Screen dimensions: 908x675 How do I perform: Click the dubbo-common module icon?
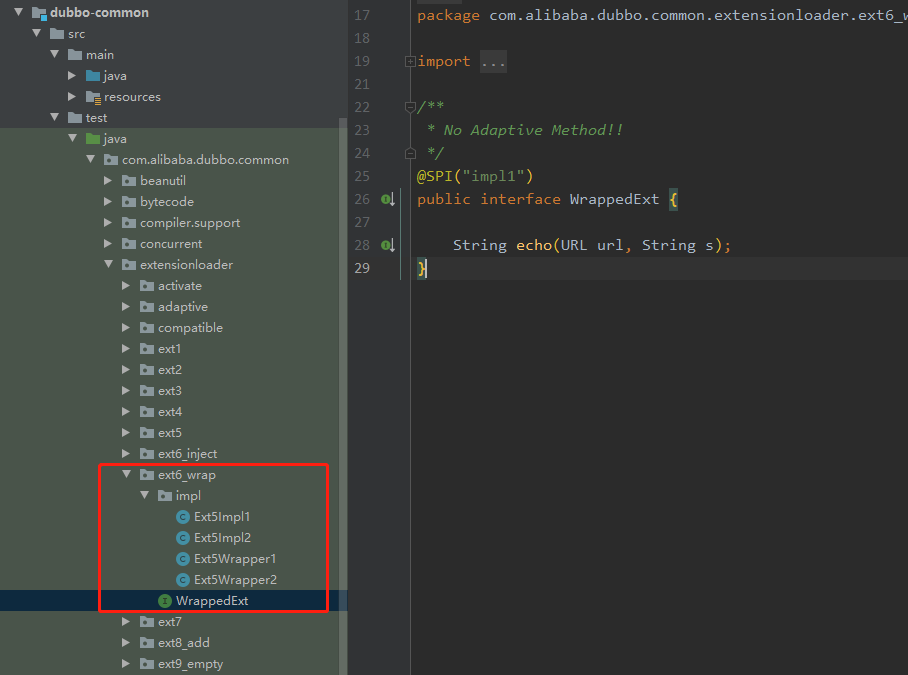pyautogui.click(x=39, y=13)
